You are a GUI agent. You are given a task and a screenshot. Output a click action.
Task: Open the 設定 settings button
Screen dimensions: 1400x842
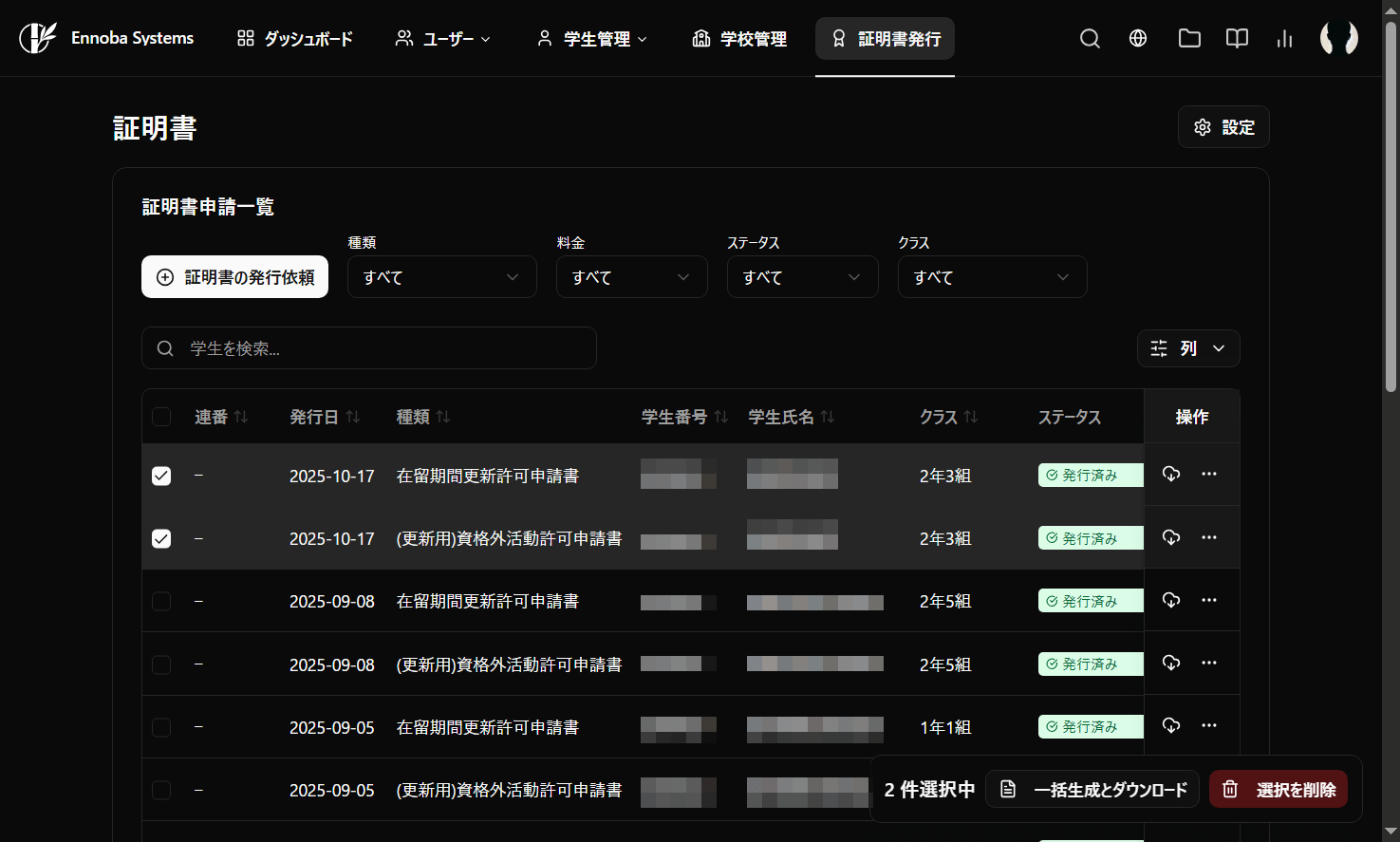(x=1223, y=127)
